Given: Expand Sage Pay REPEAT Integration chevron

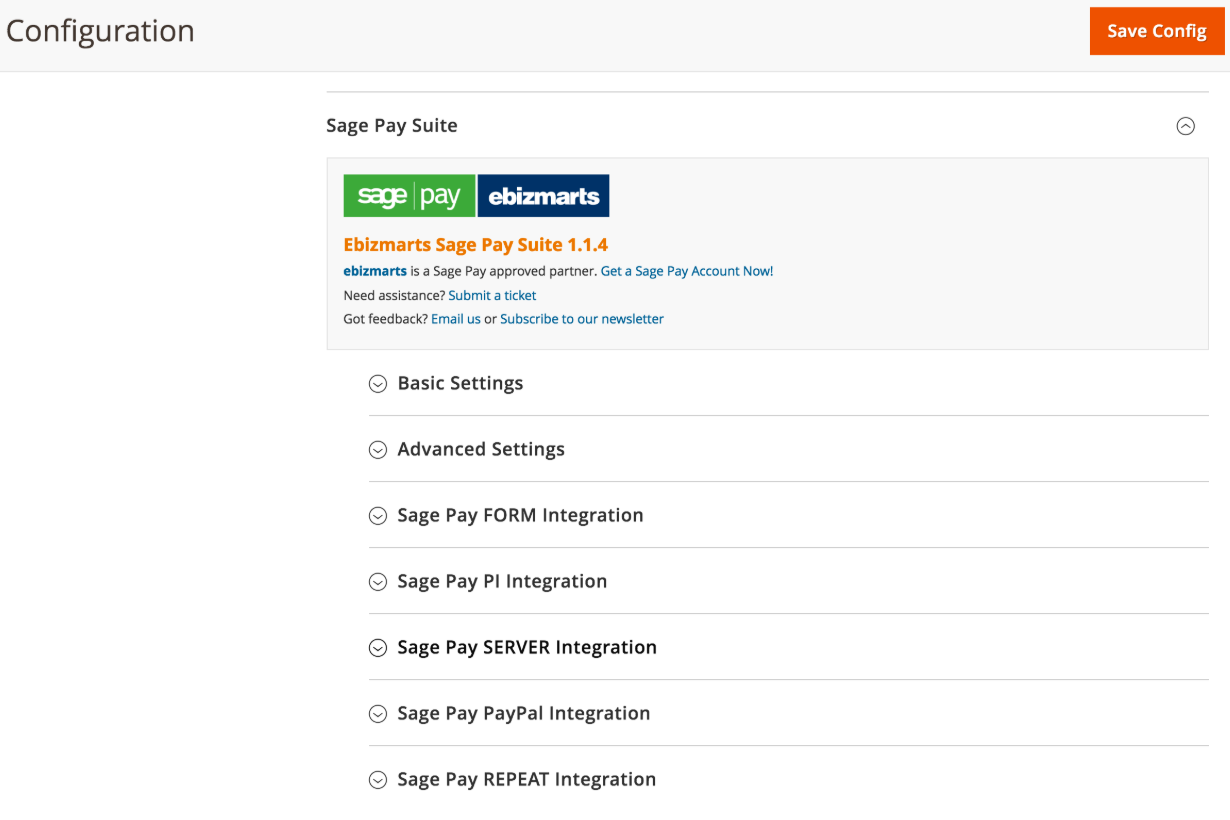Looking at the screenshot, I should pos(378,780).
